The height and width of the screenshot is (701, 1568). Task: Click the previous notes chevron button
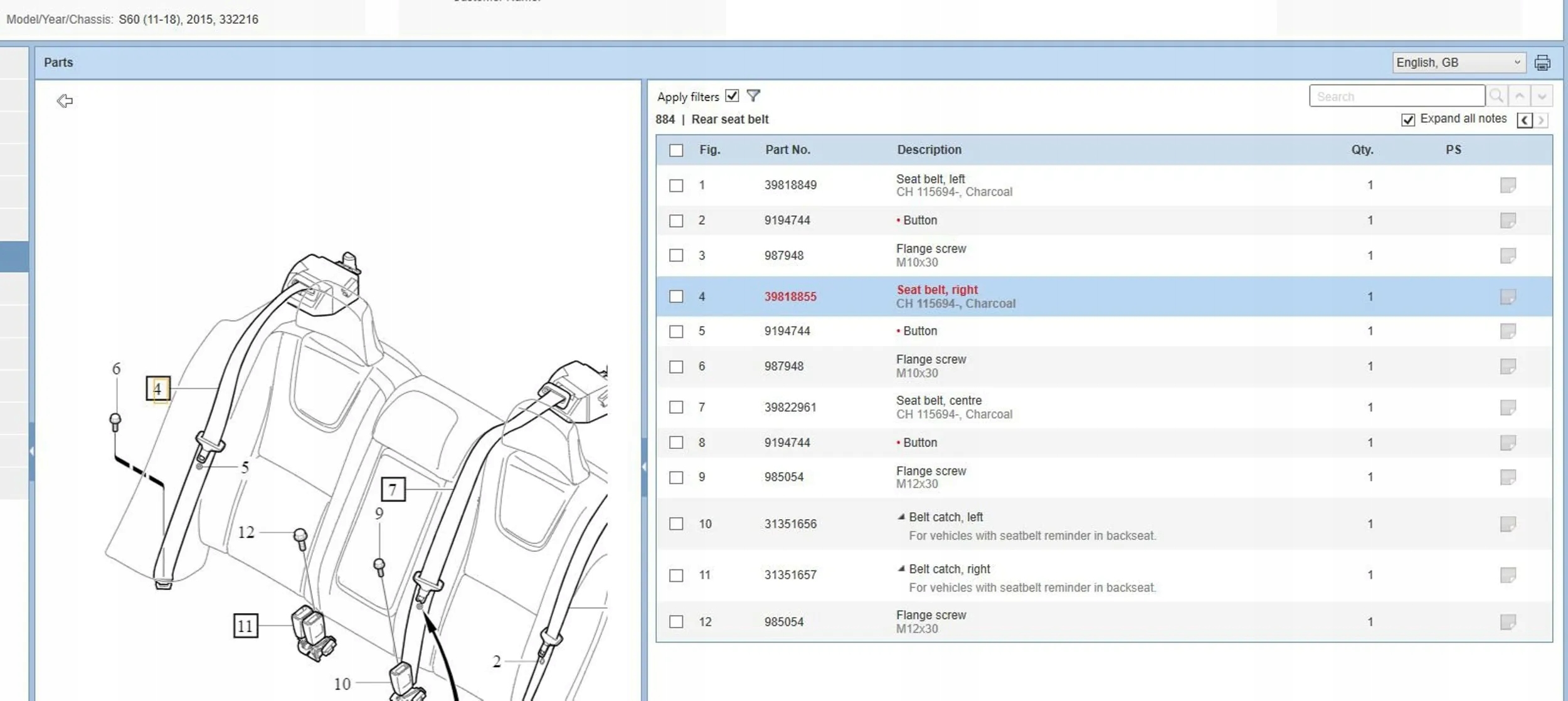[x=1525, y=120]
